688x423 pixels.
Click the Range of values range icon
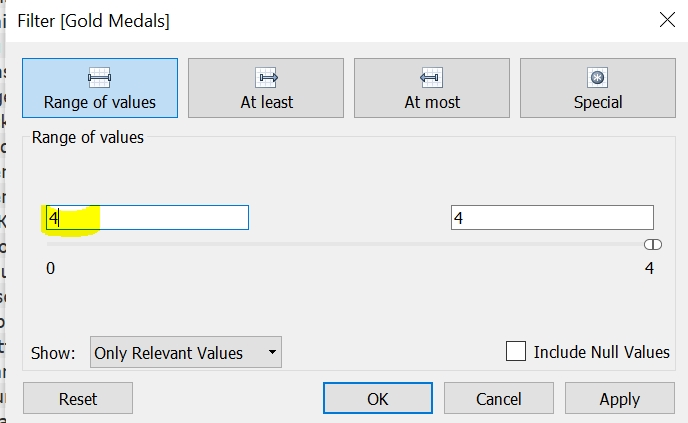100,77
